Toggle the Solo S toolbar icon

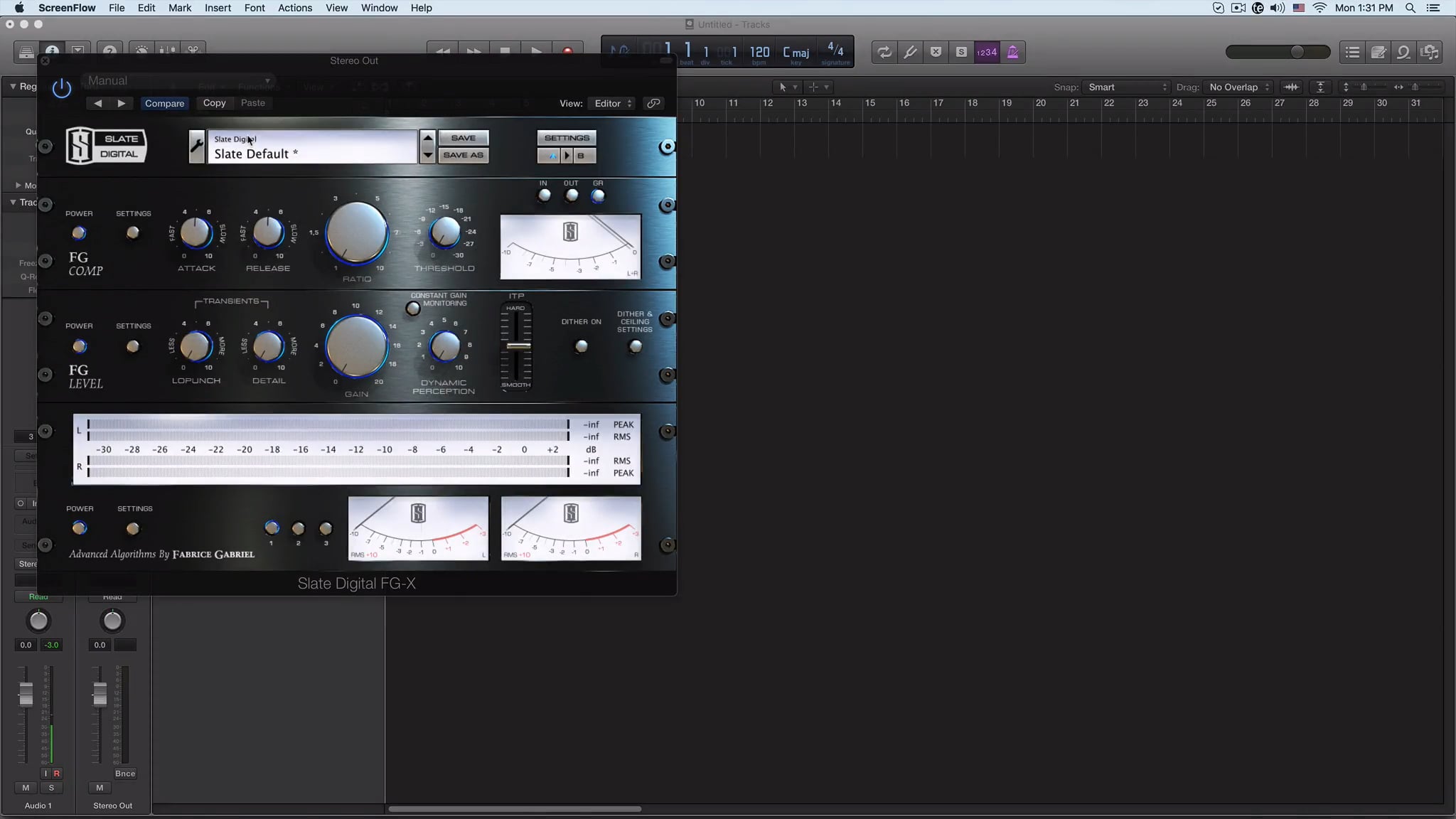pos(961,52)
